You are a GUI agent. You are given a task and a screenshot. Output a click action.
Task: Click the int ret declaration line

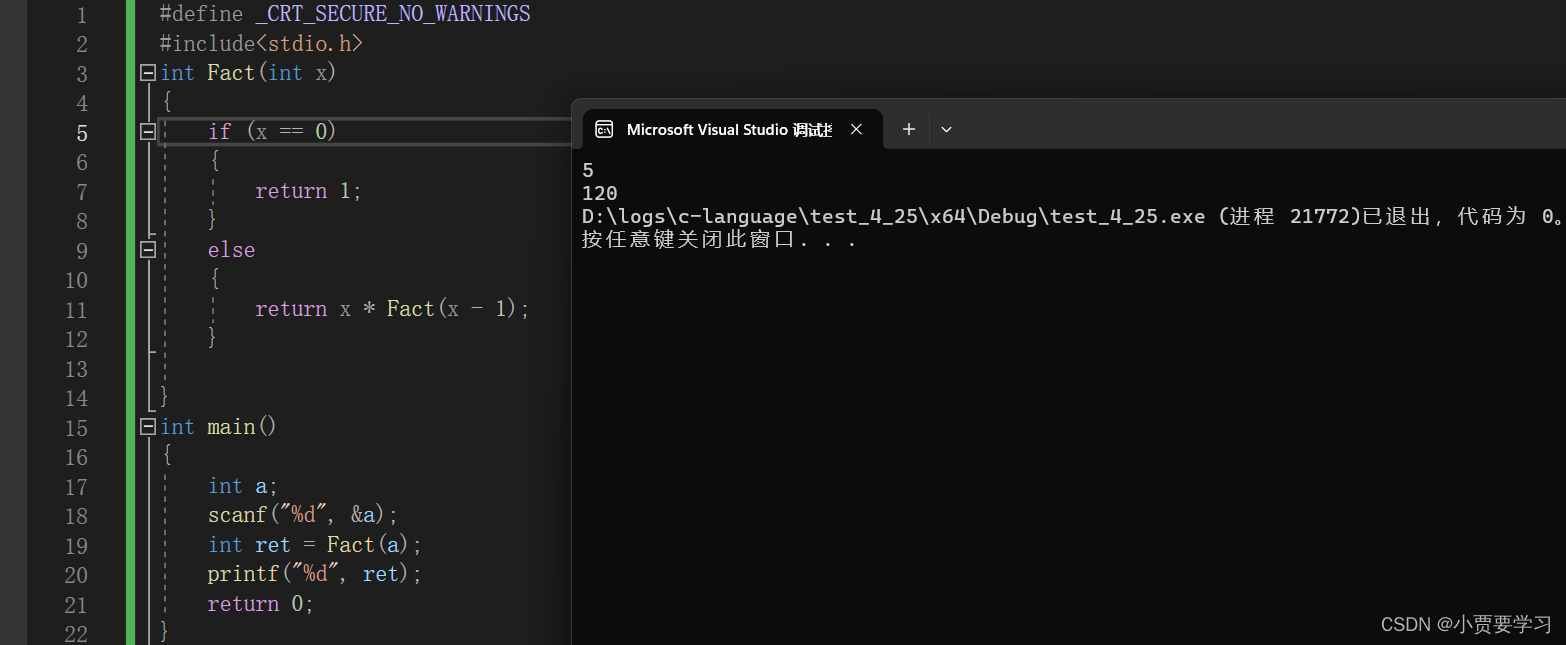tap(315, 545)
